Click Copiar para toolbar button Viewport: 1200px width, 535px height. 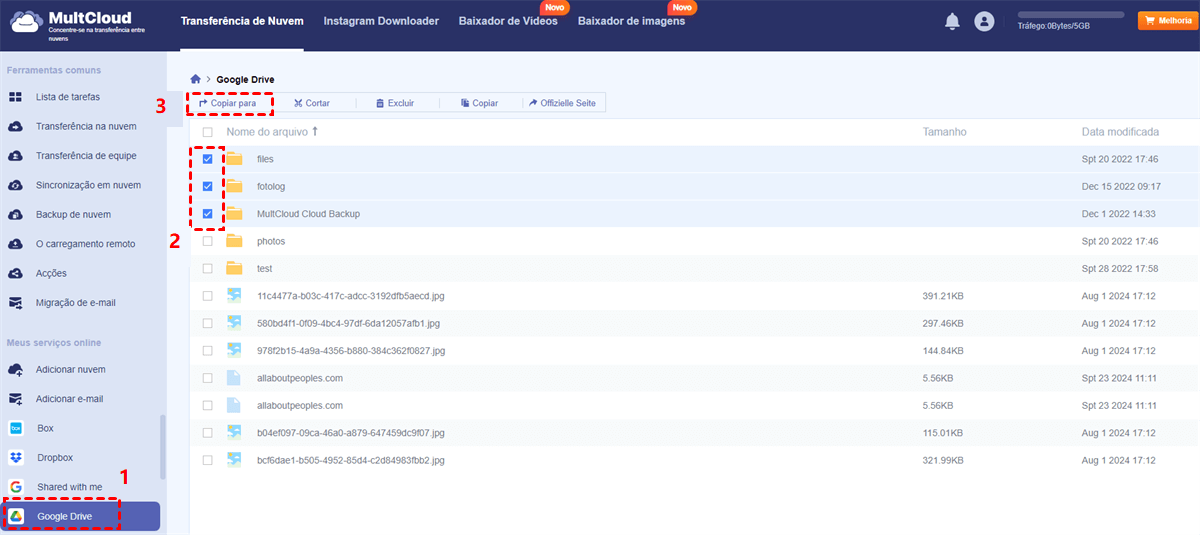(x=228, y=103)
